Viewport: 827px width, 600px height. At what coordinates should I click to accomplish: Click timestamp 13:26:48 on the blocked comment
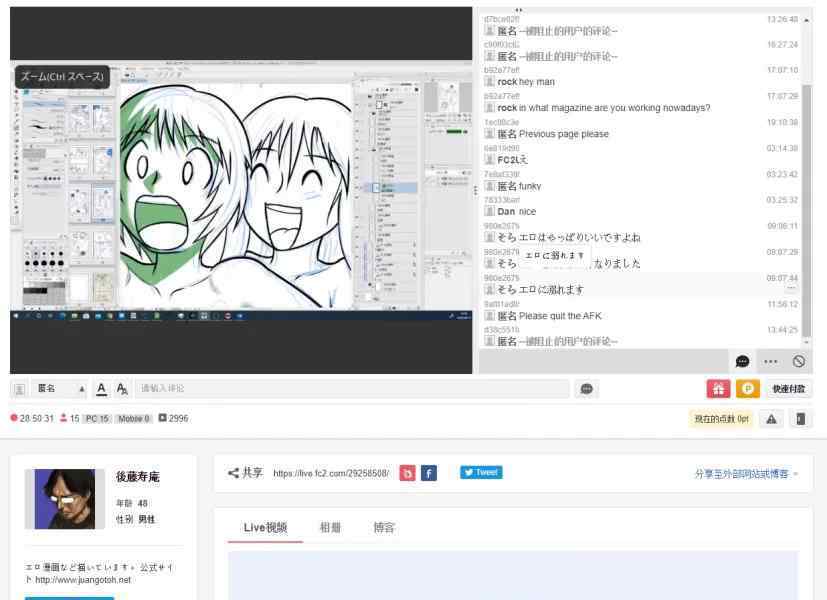pyautogui.click(x=782, y=20)
